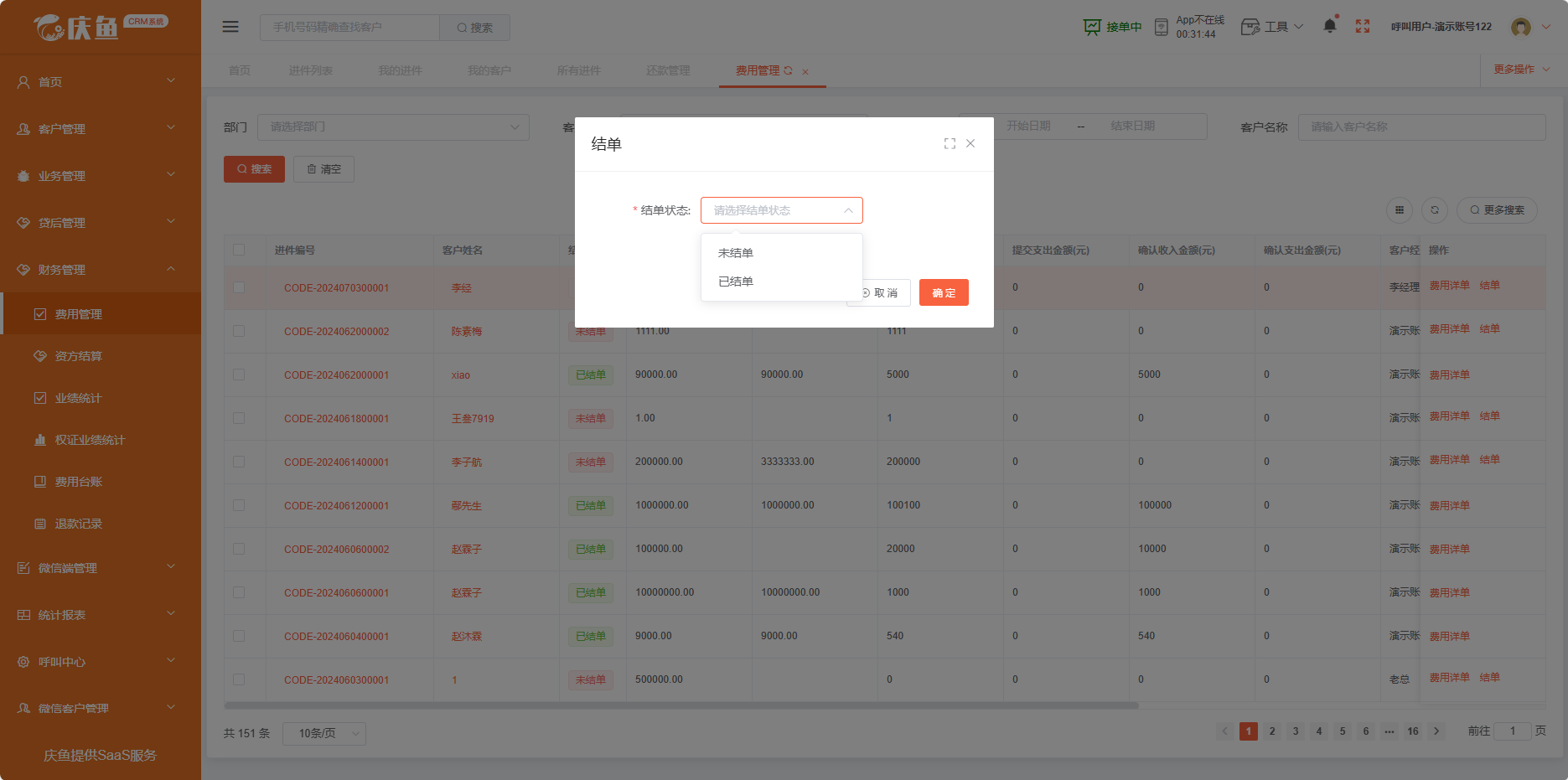Check row CODE-2024061400001
This screenshot has width=1568, height=780.
(x=239, y=462)
